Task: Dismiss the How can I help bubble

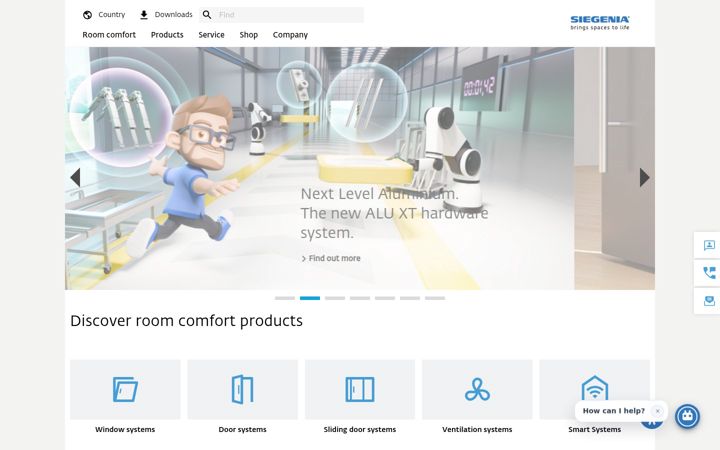Action: point(658,411)
